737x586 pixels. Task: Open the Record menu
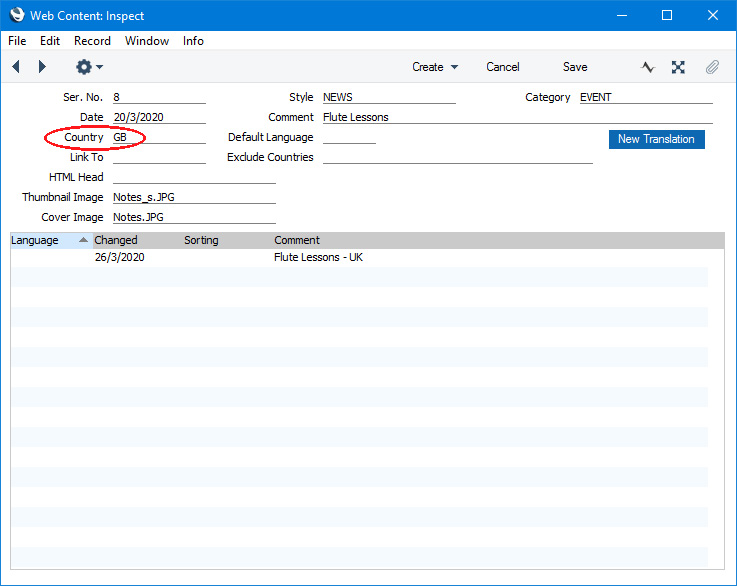click(x=92, y=41)
